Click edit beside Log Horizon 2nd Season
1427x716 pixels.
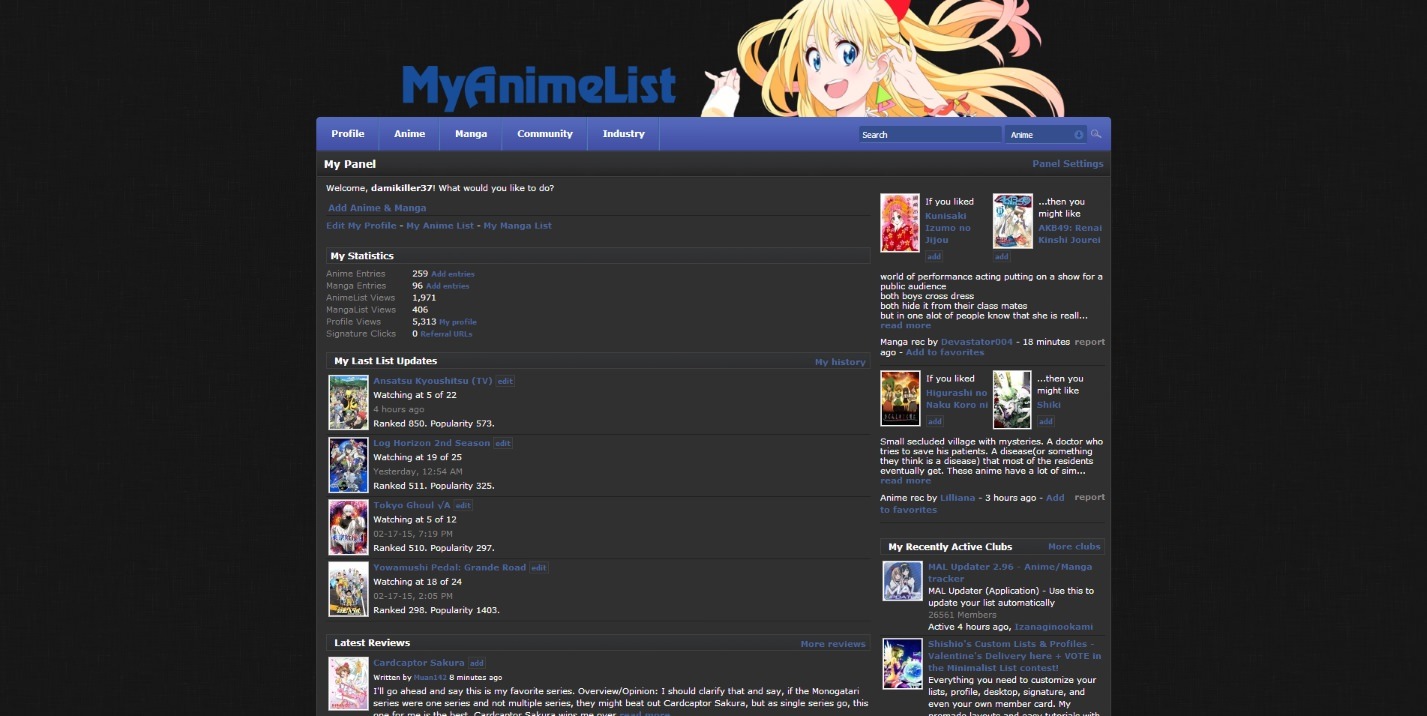pos(503,442)
